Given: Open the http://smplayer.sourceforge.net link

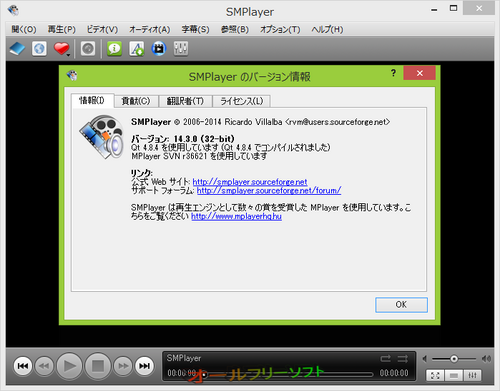Looking at the screenshot, I should [250, 182].
